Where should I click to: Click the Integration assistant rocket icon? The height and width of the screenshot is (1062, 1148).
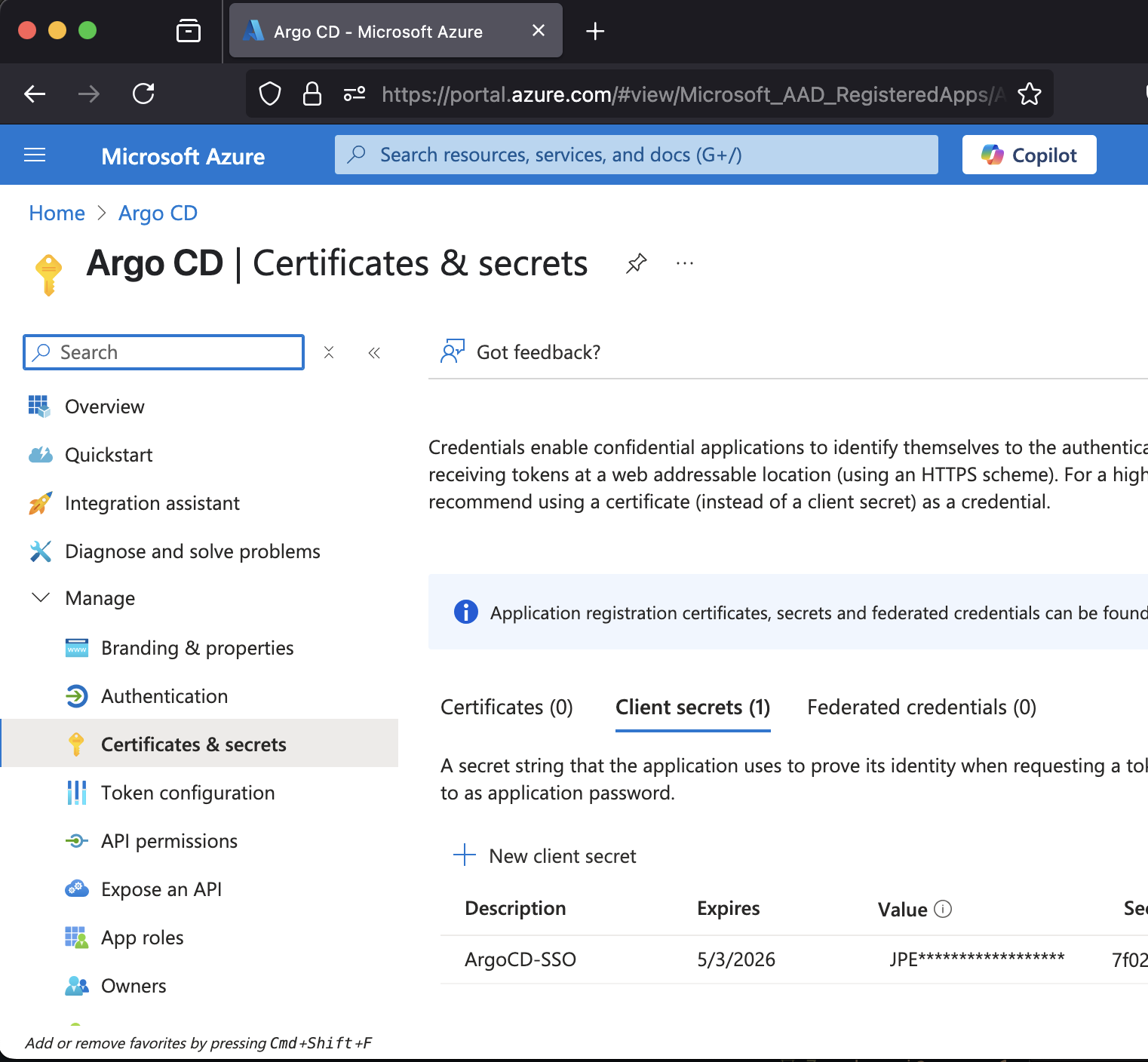[x=40, y=503]
